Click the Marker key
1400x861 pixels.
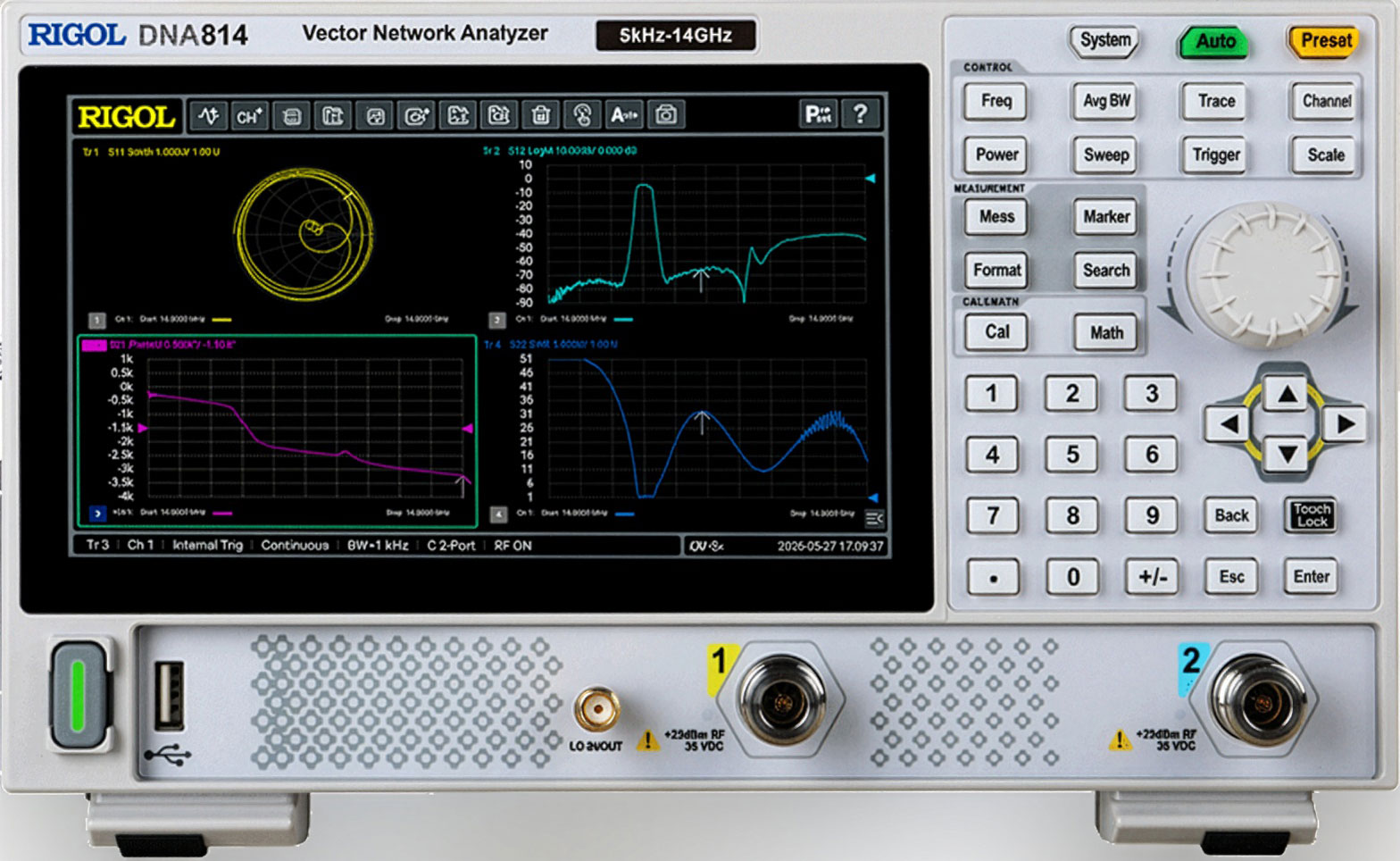tap(1106, 217)
